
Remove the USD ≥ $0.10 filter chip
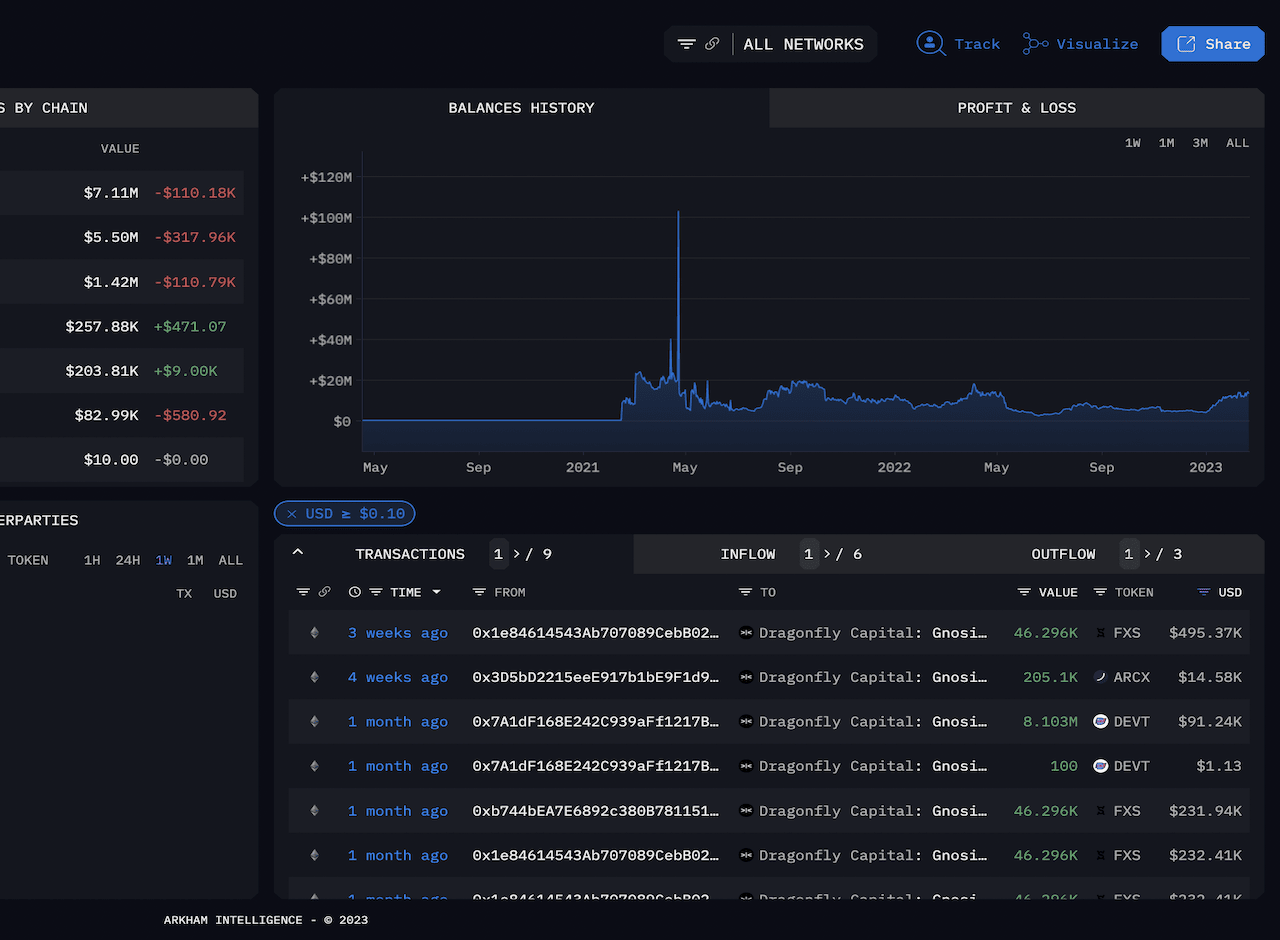click(292, 514)
